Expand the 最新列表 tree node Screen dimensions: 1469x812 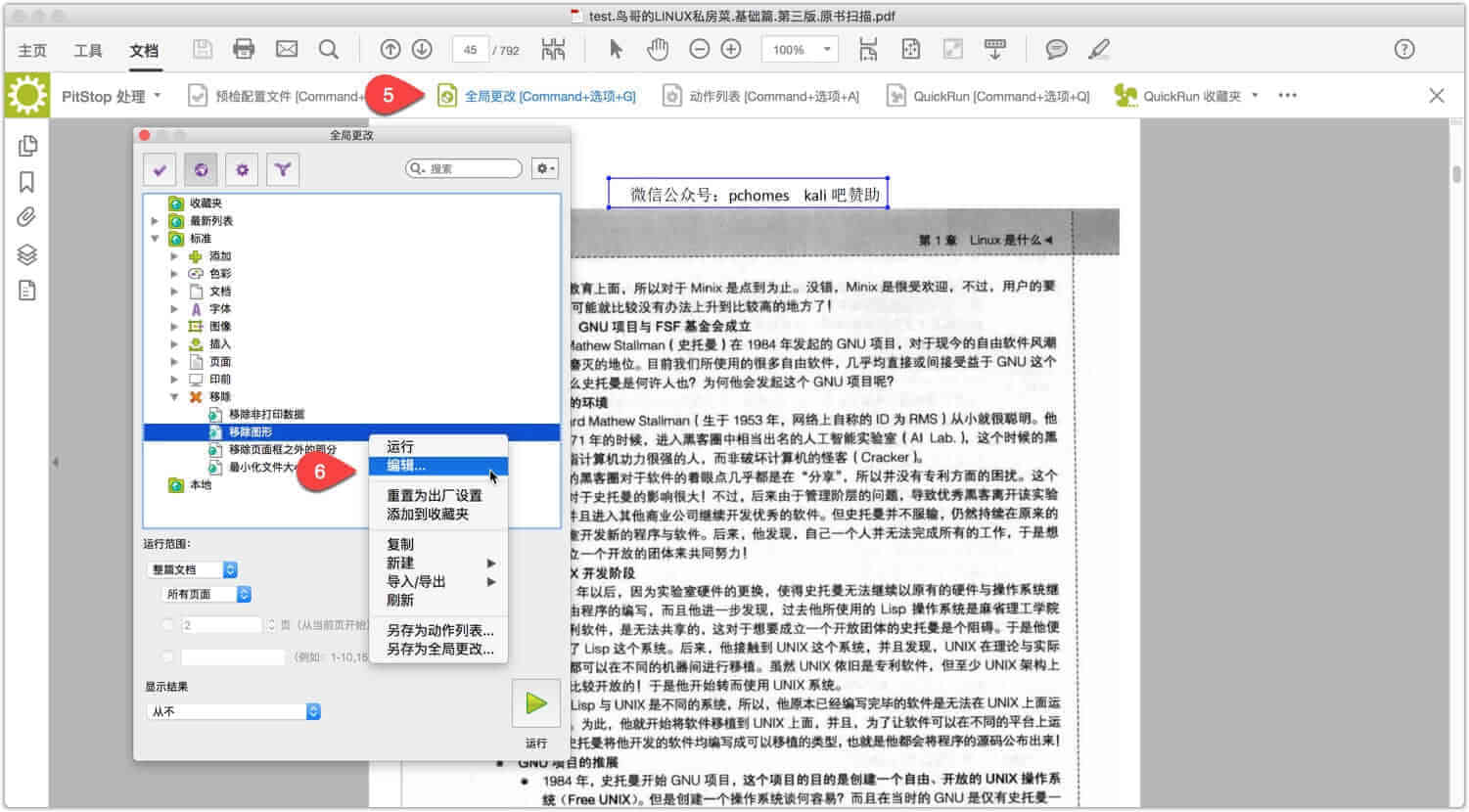tap(155, 221)
